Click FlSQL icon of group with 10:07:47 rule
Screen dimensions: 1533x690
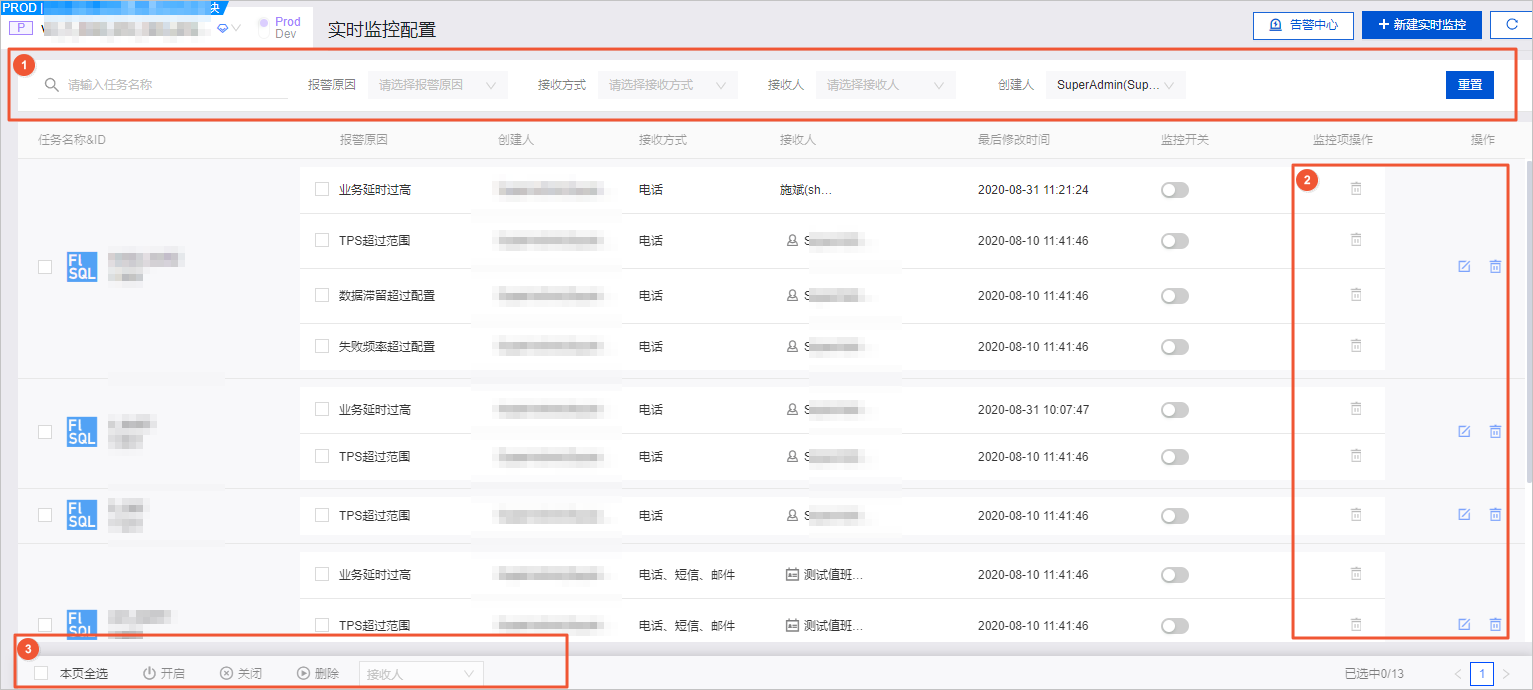(82, 432)
